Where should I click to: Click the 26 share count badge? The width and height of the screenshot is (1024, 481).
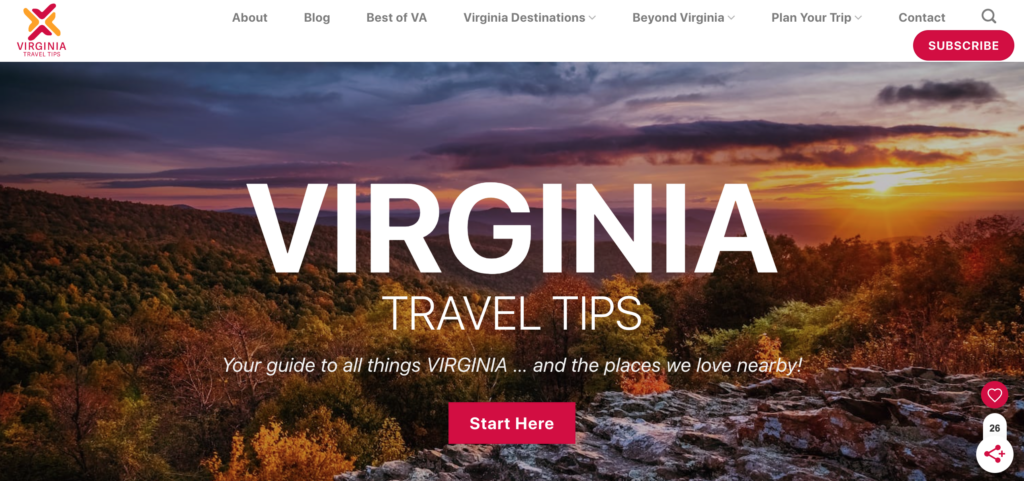(994, 428)
